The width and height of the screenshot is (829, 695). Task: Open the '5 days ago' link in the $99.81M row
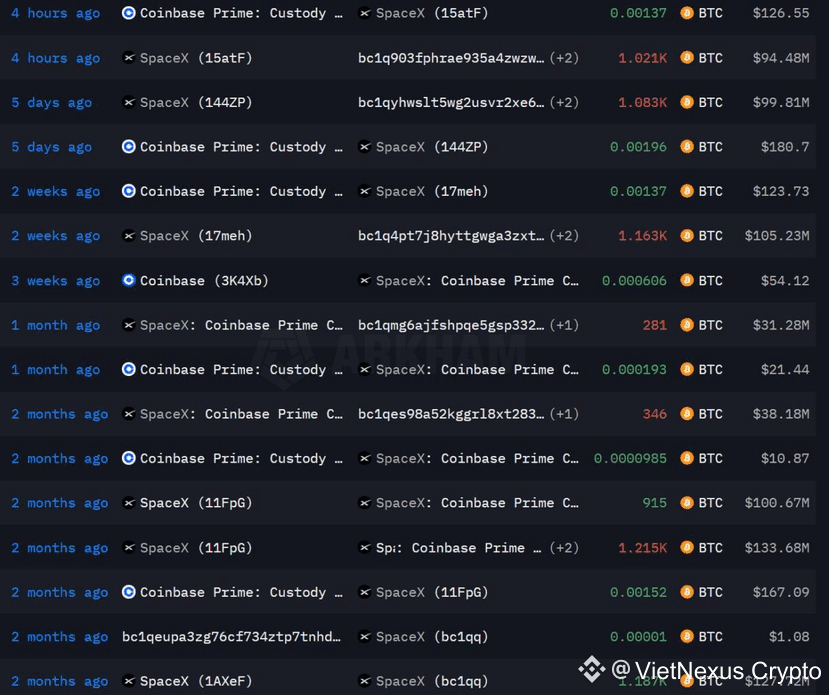click(x=51, y=102)
